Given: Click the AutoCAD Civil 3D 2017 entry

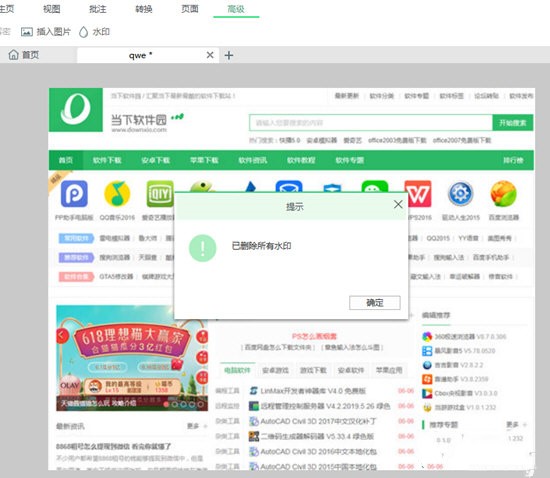Looking at the screenshot, I should pos(318,421).
